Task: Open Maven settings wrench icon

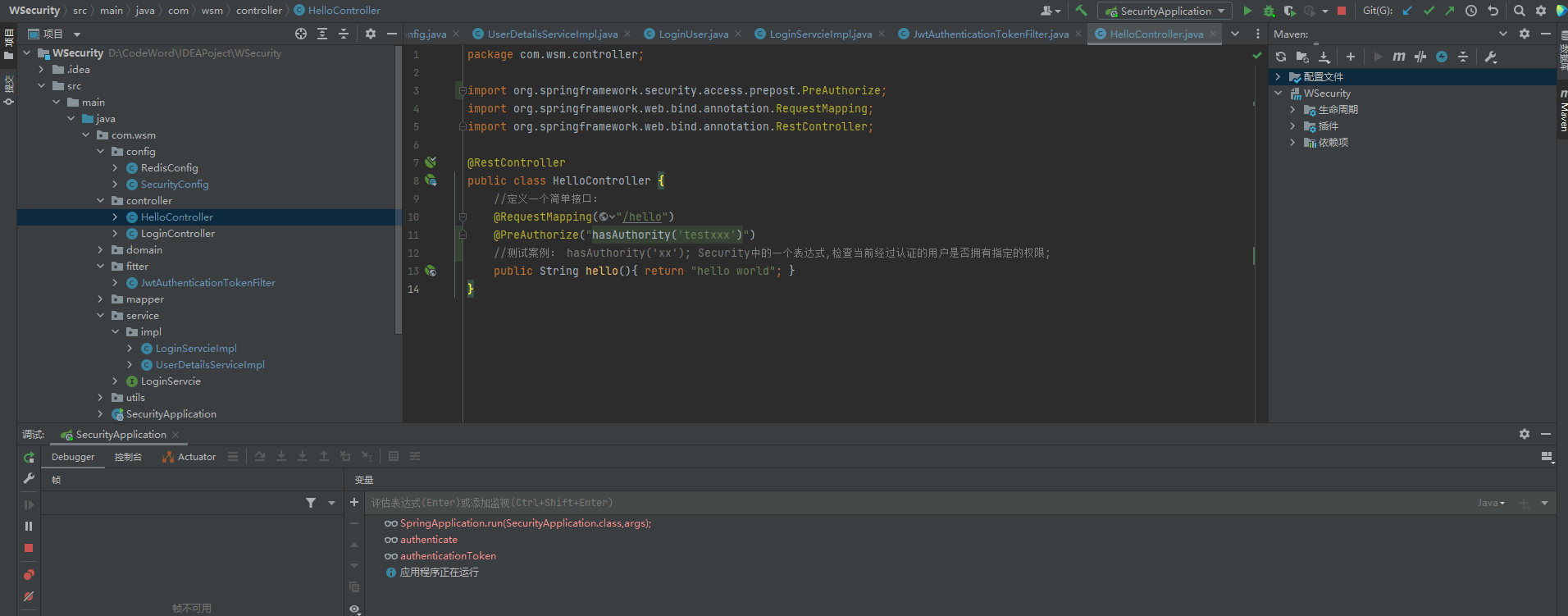Action: click(x=1491, y=57)
